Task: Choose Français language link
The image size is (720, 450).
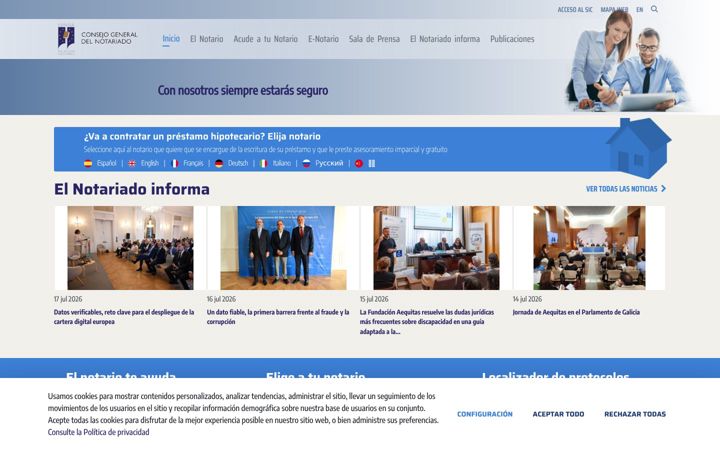Action: pos(193,163)
